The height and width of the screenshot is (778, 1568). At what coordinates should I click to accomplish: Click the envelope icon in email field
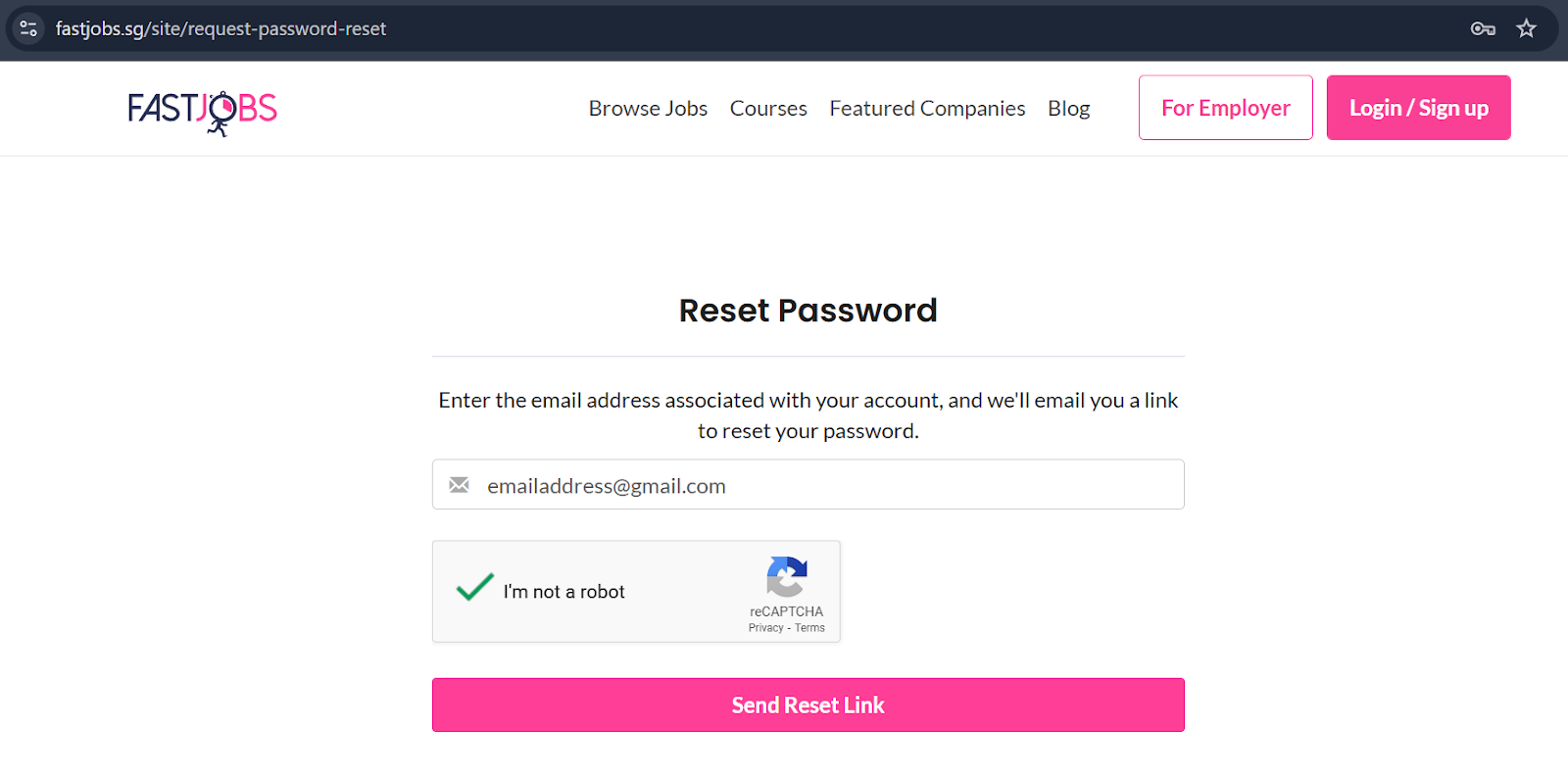coord(459,485)
